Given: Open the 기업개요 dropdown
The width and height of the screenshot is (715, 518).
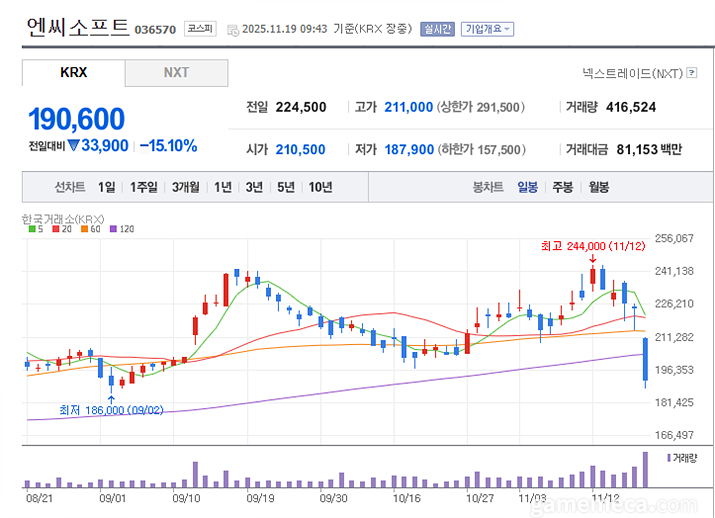Looking at the screenshot, I should point(487,29).
